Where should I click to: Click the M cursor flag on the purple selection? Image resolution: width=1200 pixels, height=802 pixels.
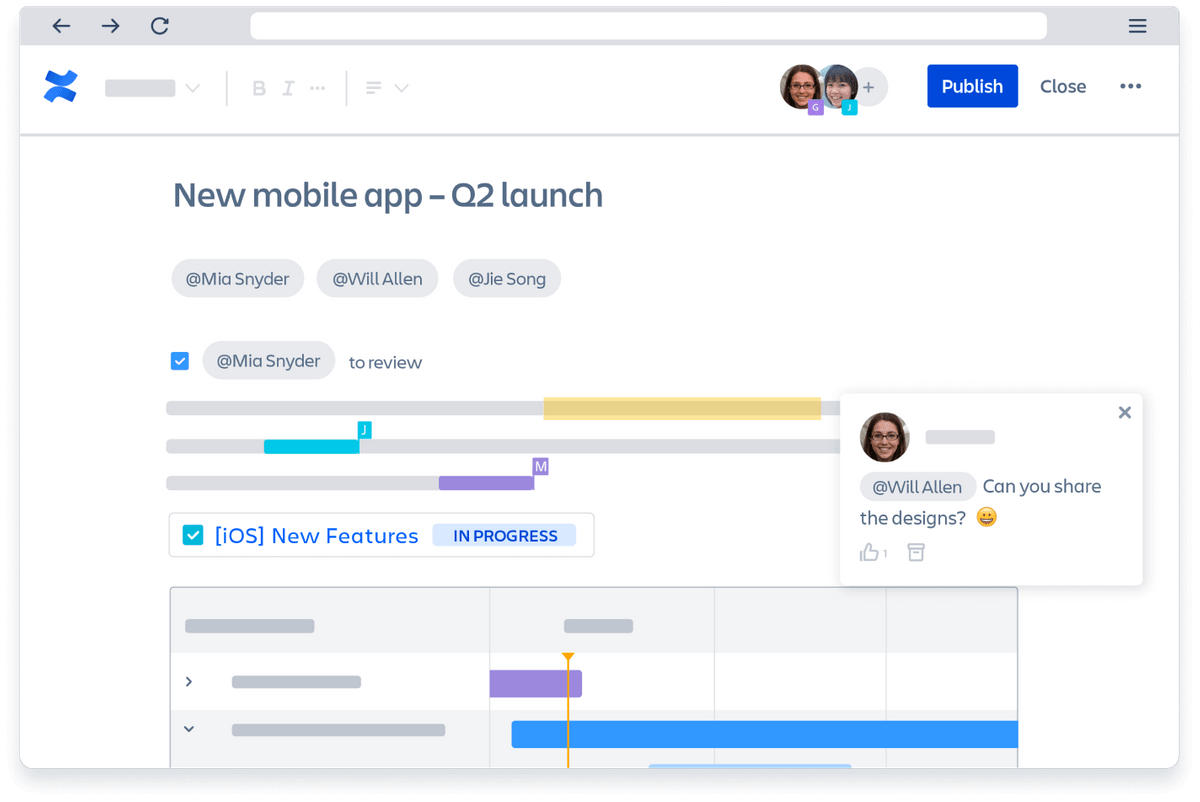(540, 467)
